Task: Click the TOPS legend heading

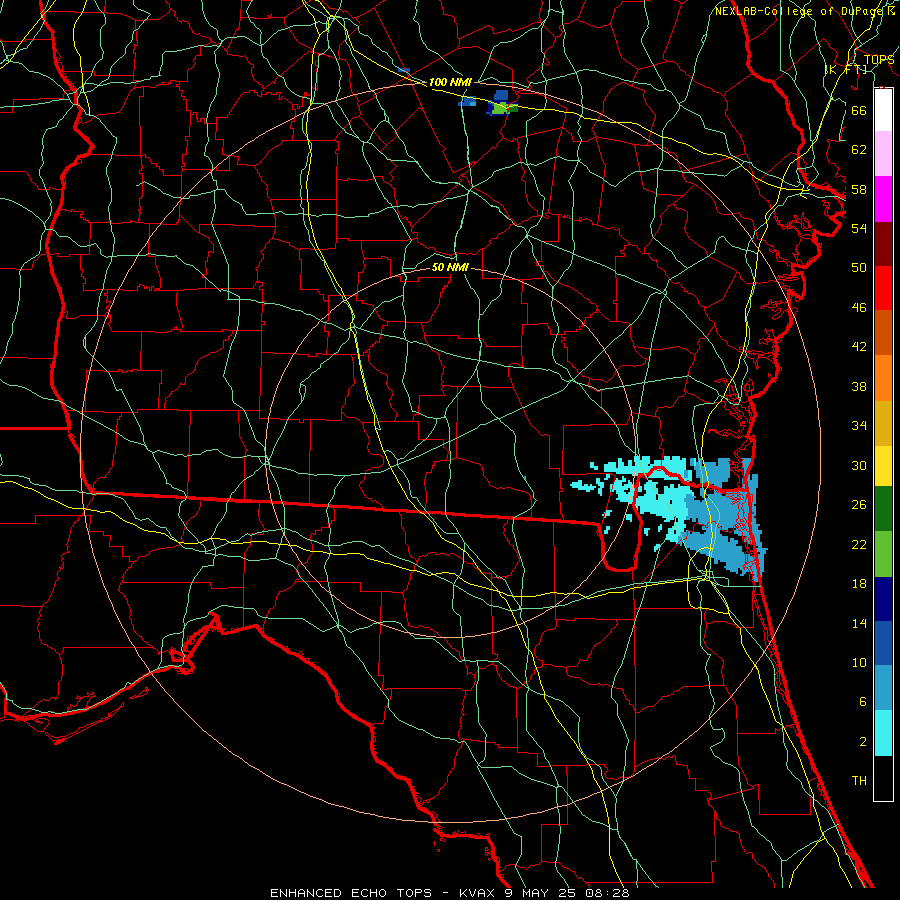Action: tap(879, 59)
